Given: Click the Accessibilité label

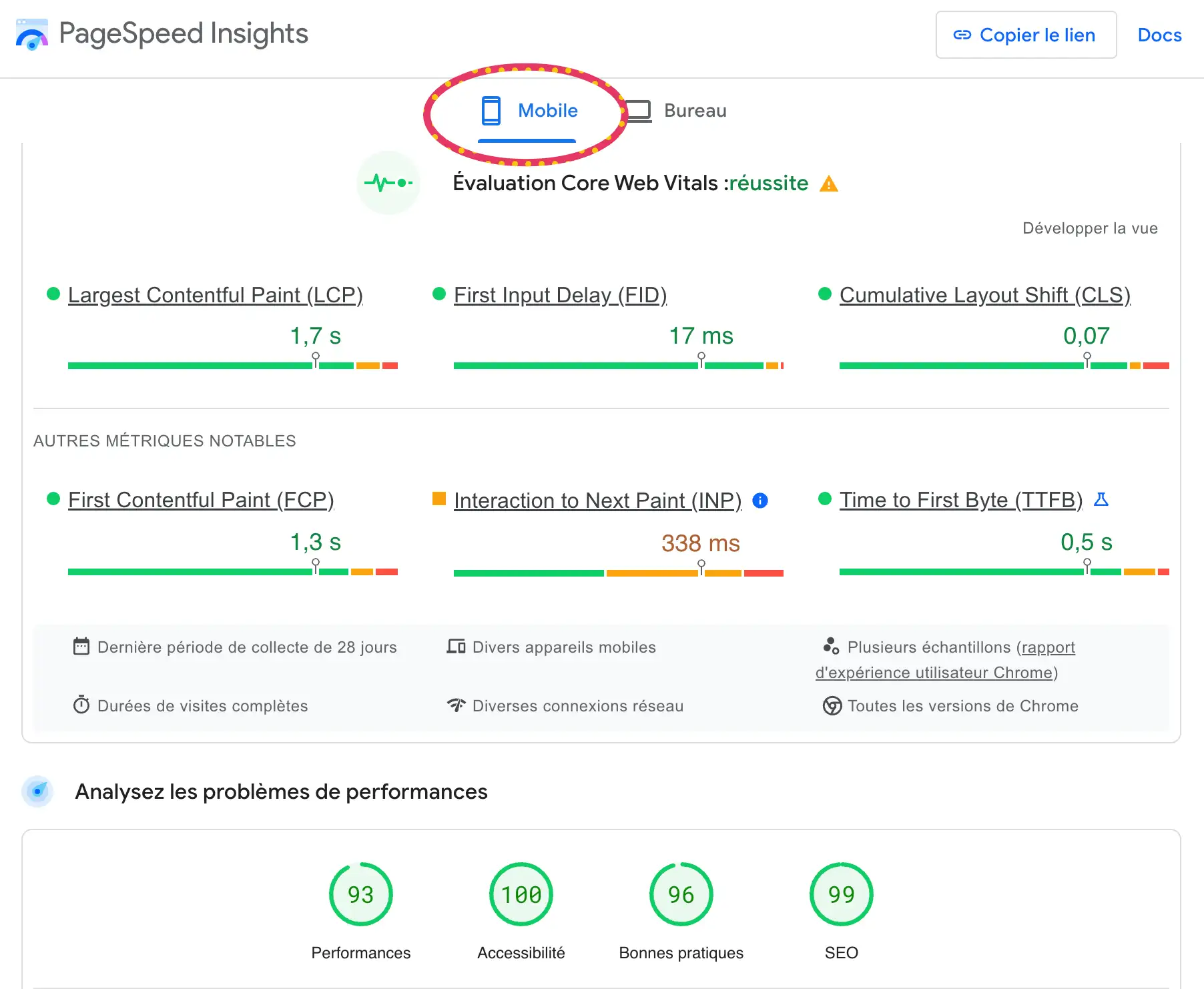Looking at the screenshot, I should pyautogui.click(x=521, y=953).
